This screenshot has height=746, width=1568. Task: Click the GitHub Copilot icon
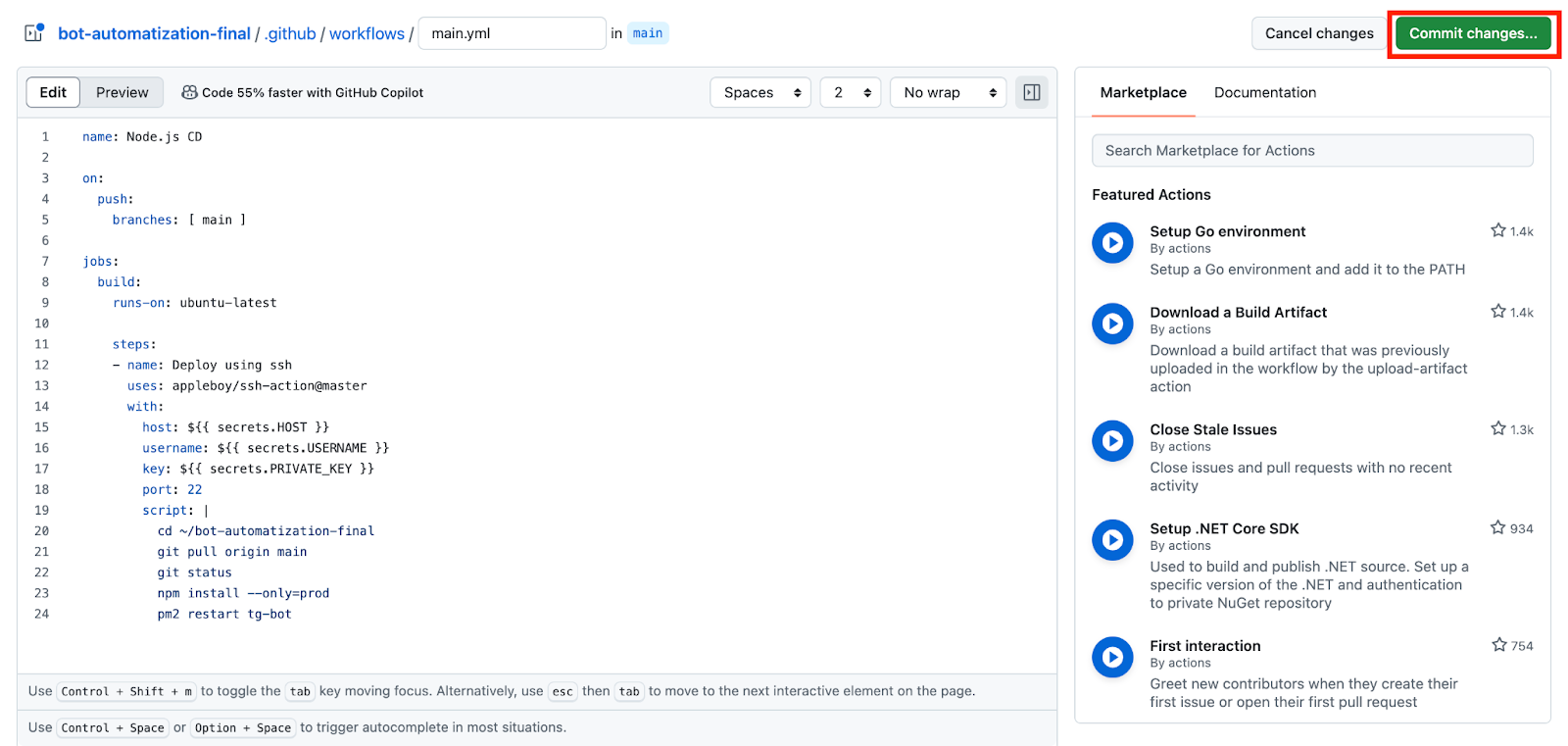pyautogui.click(x=189, y=92)
